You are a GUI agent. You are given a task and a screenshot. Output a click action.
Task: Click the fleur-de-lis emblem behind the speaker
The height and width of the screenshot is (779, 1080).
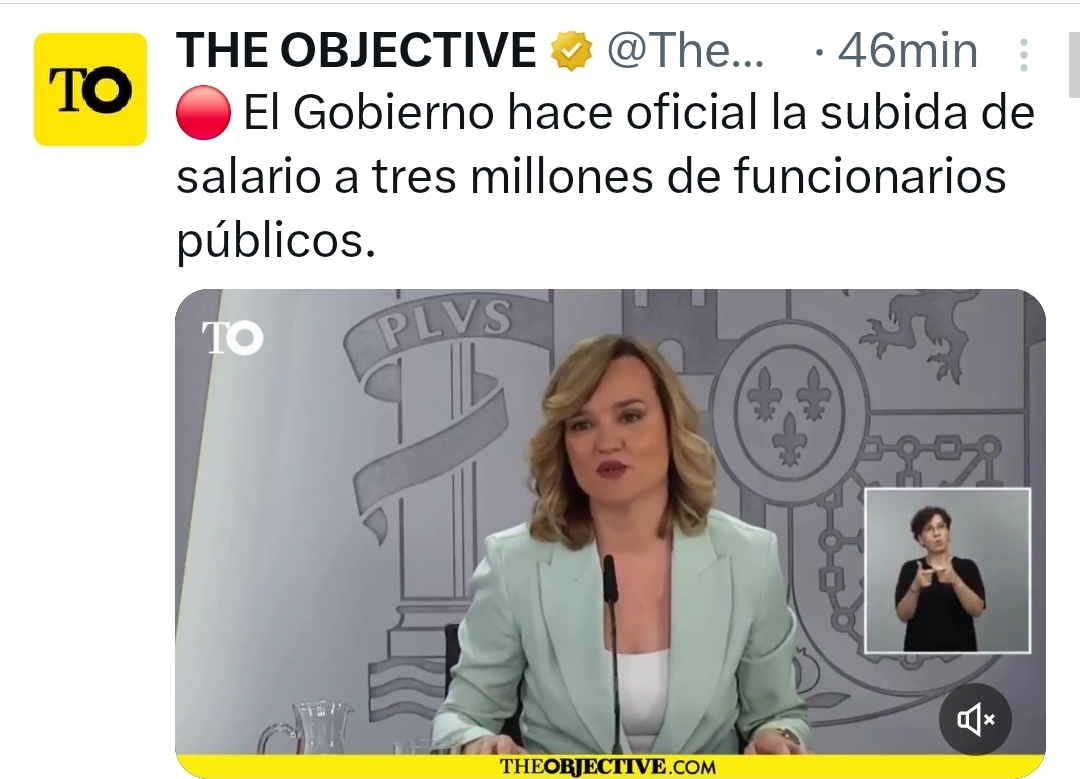(789, 411)
